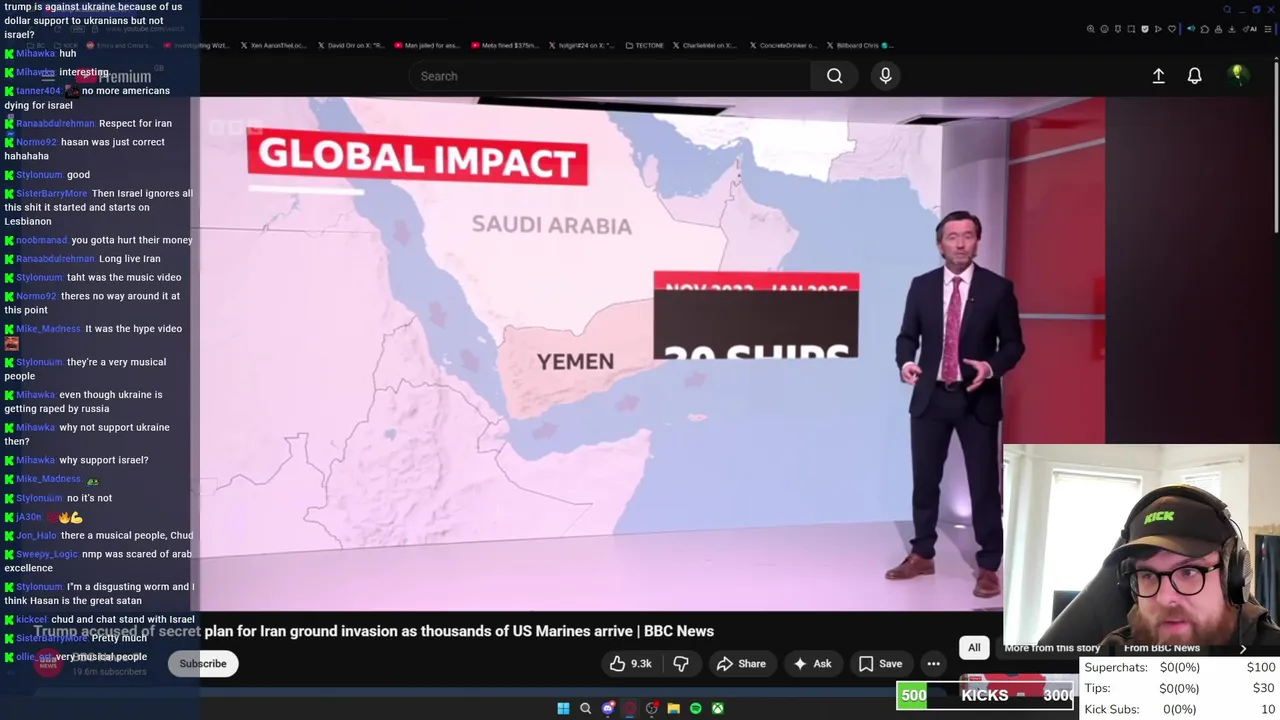This screenshot has height=720, width=1280.
Task: Open Windows taskbar search
Action: click(585, 708)
